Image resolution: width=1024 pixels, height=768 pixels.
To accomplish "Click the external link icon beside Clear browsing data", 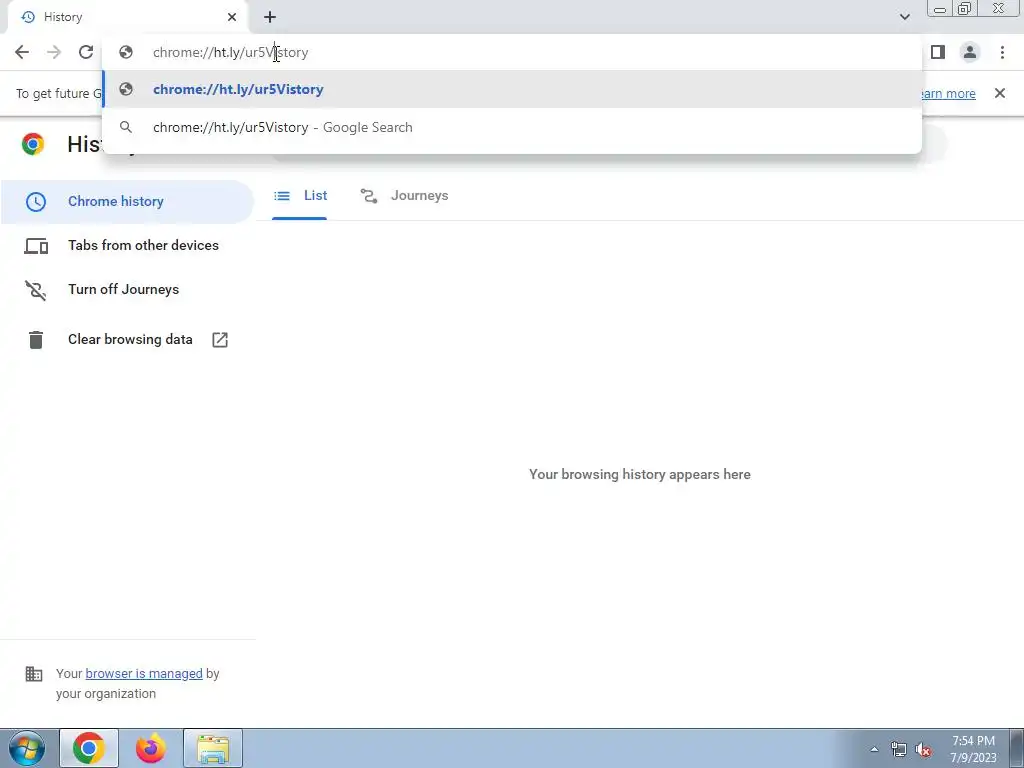I will (220, 340).
